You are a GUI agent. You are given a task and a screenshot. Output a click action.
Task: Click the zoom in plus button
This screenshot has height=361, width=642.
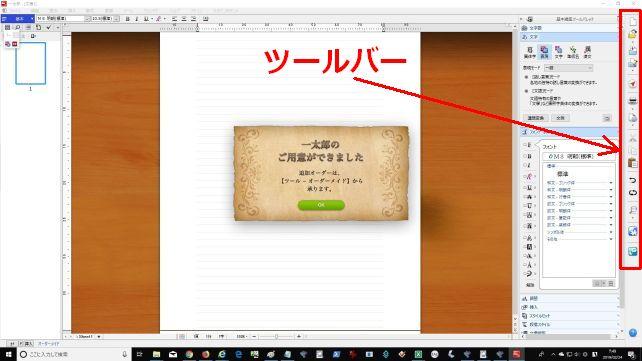tap(299, 336)
